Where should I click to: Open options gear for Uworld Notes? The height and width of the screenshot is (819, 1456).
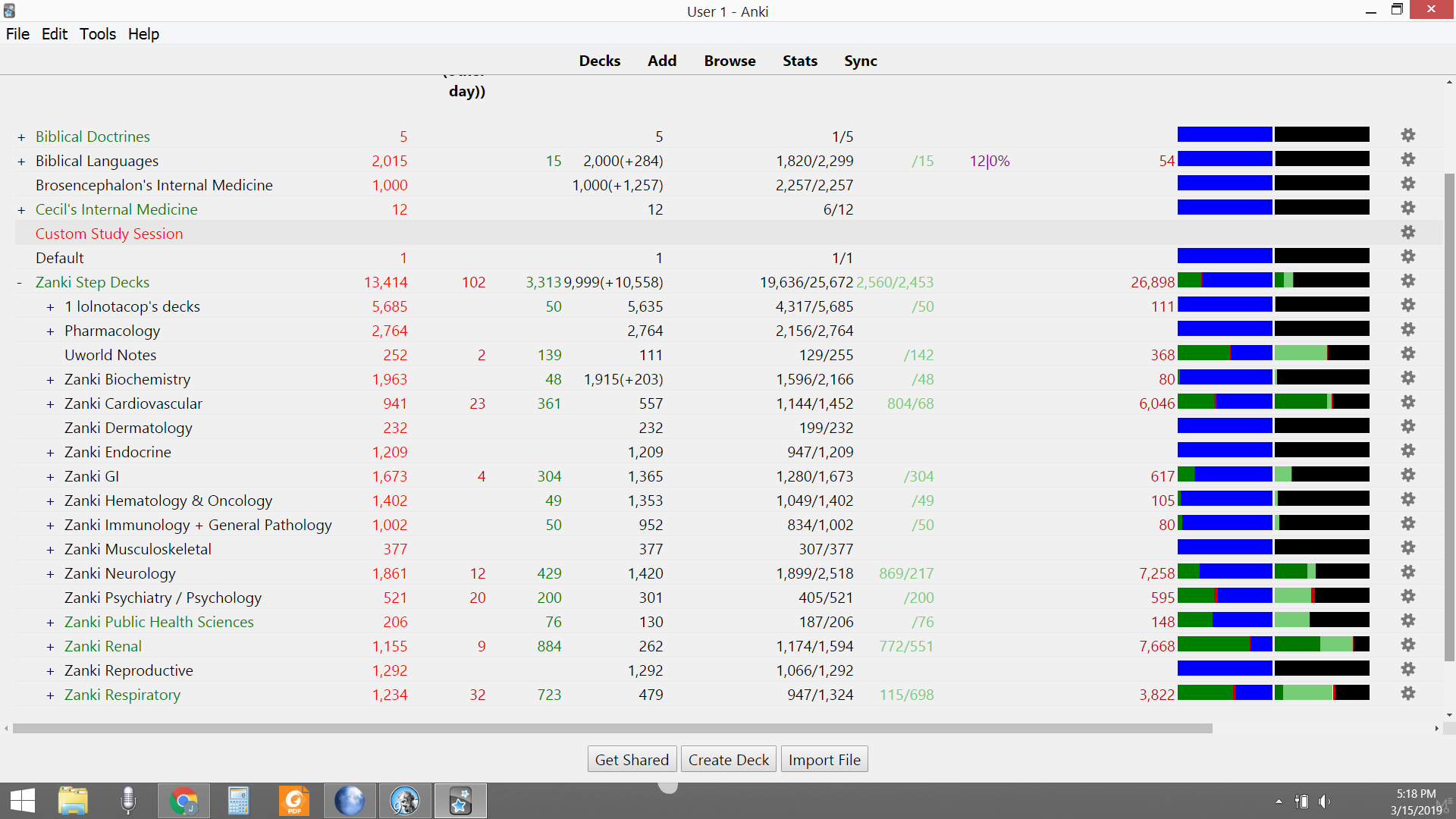[1408, 354]
